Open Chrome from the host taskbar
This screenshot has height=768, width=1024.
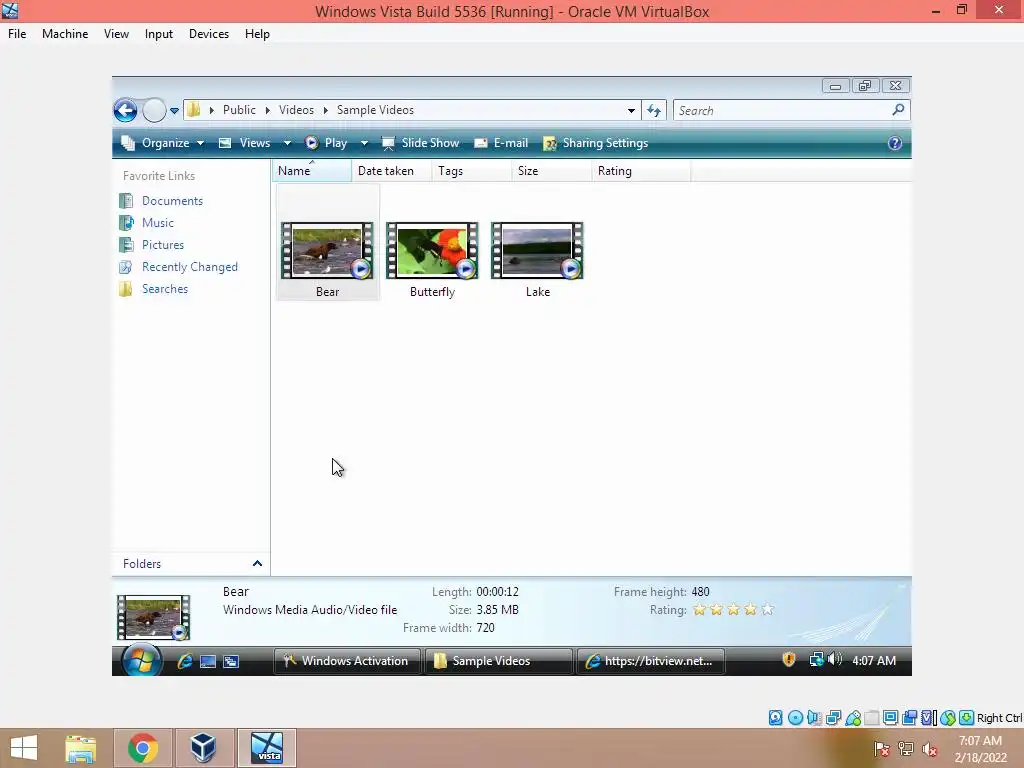click(x=142, y=748)
